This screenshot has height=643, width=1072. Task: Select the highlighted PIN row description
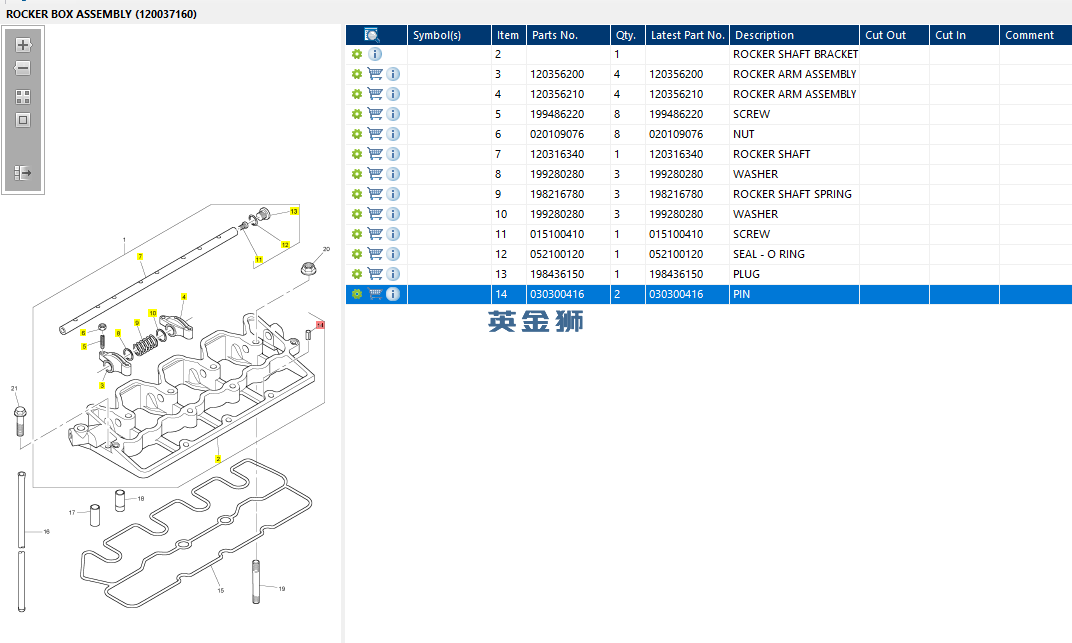point(742,294)
